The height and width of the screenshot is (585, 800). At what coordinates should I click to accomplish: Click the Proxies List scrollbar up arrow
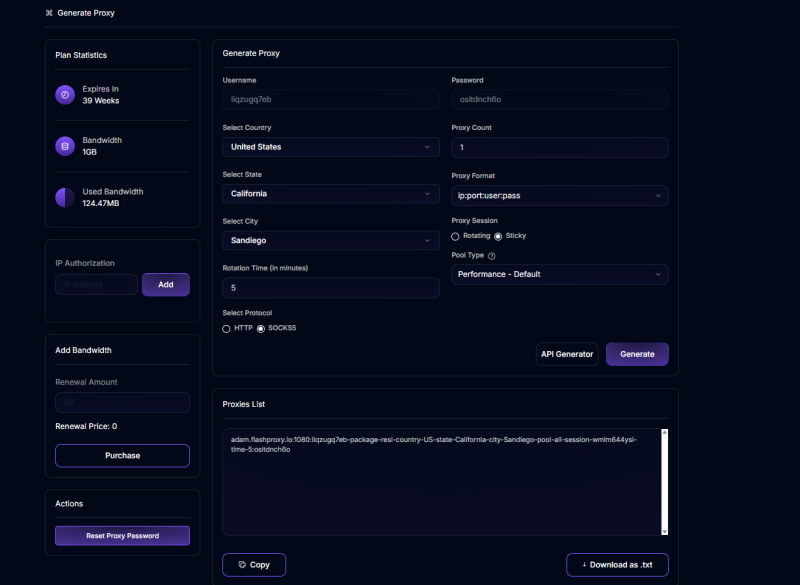[x=664, y=433]
